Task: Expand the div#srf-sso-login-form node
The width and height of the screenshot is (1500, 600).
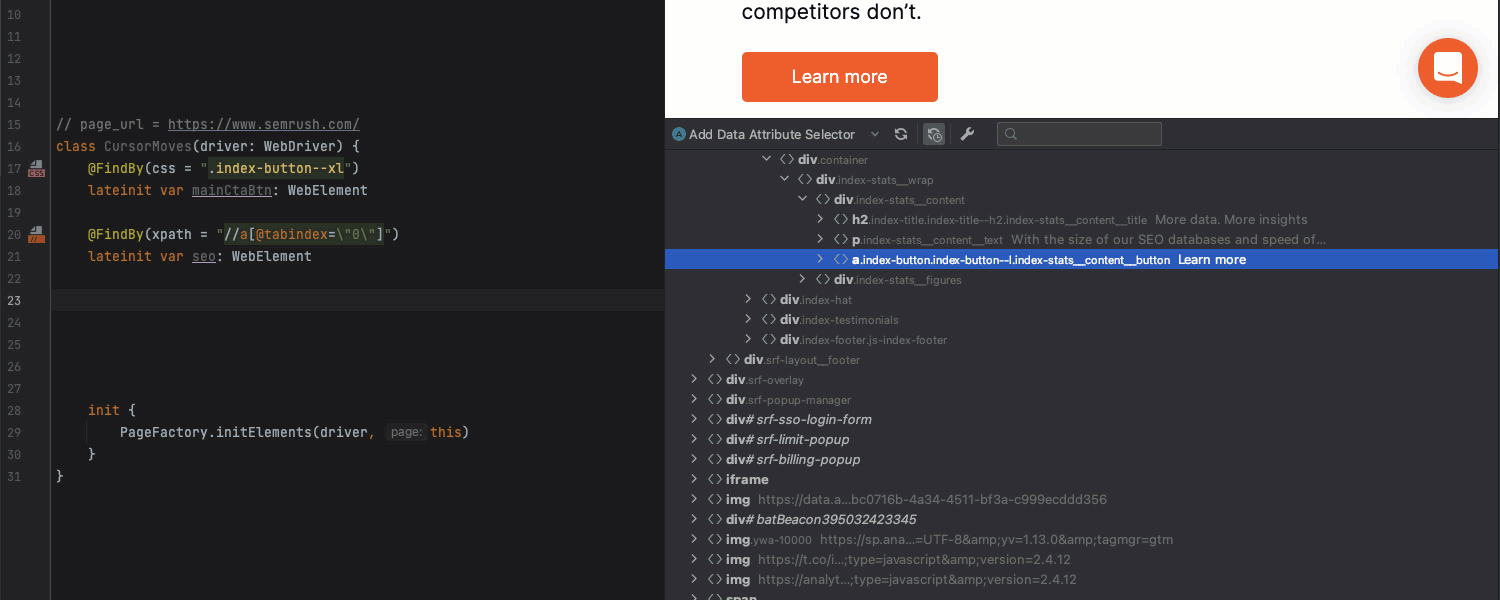Action: (x=694, y=419)
